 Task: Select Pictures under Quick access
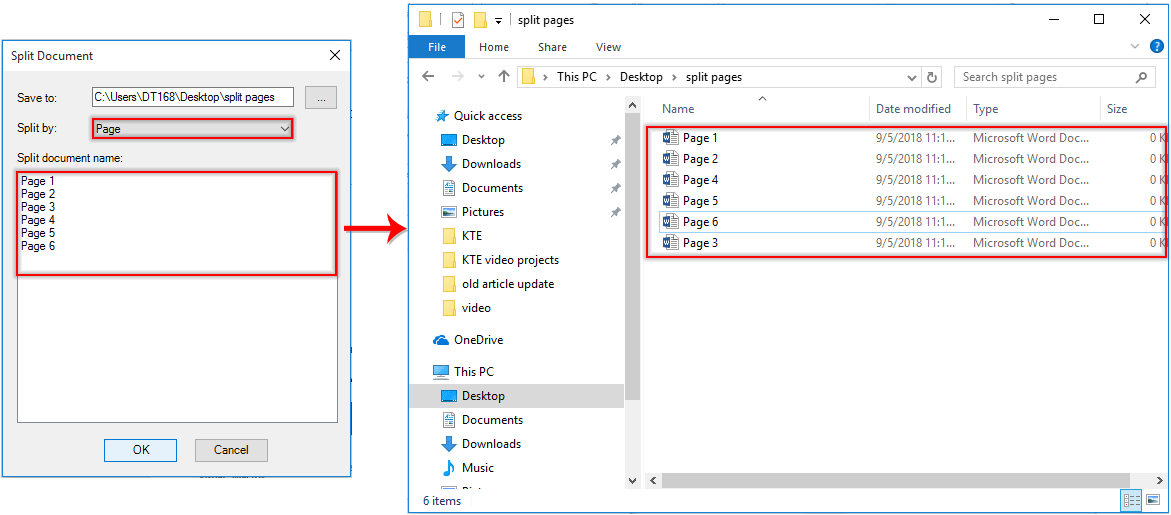(x=482, y=211)
